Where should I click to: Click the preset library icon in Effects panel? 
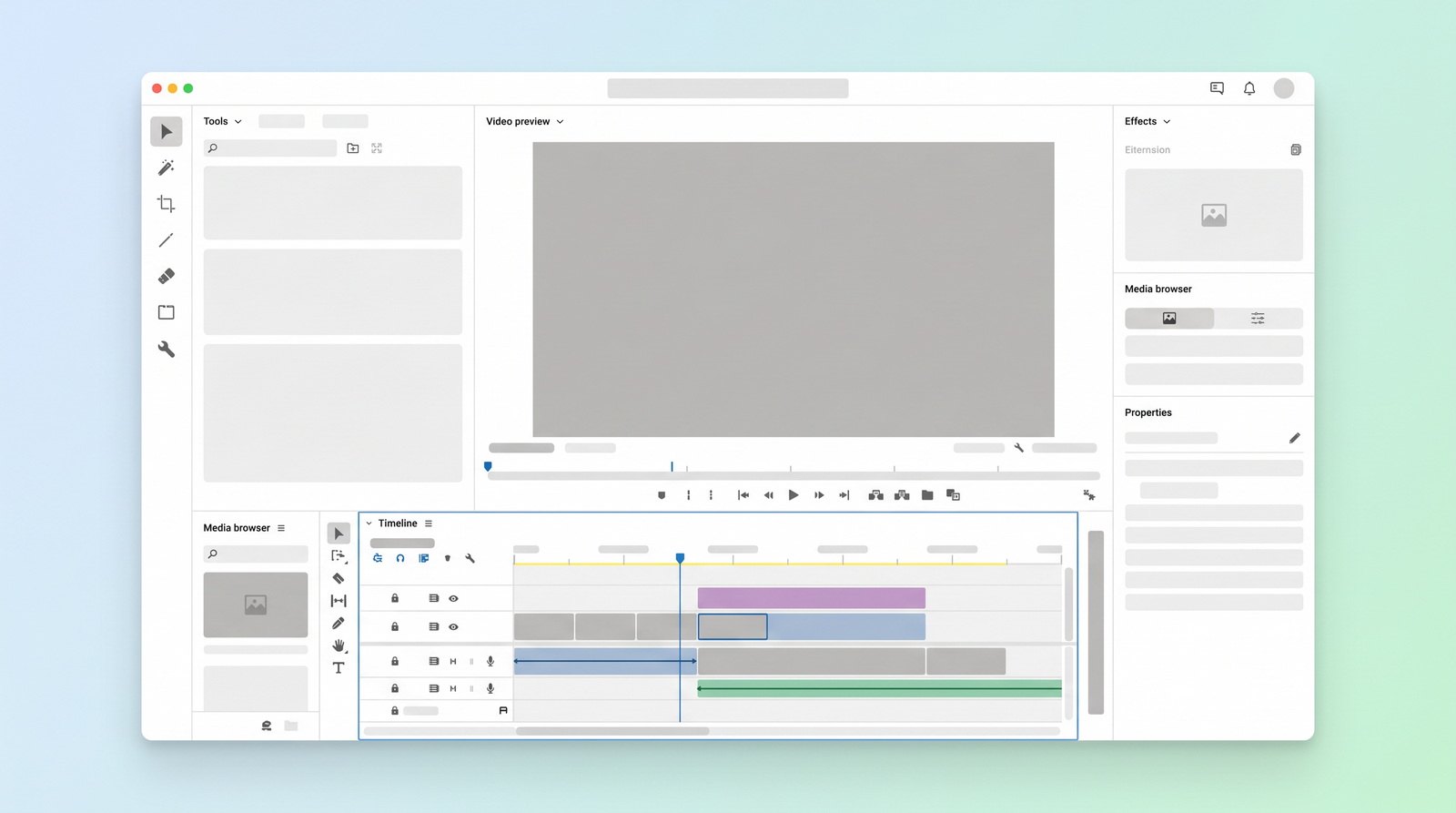click(x=1296, y=149)
